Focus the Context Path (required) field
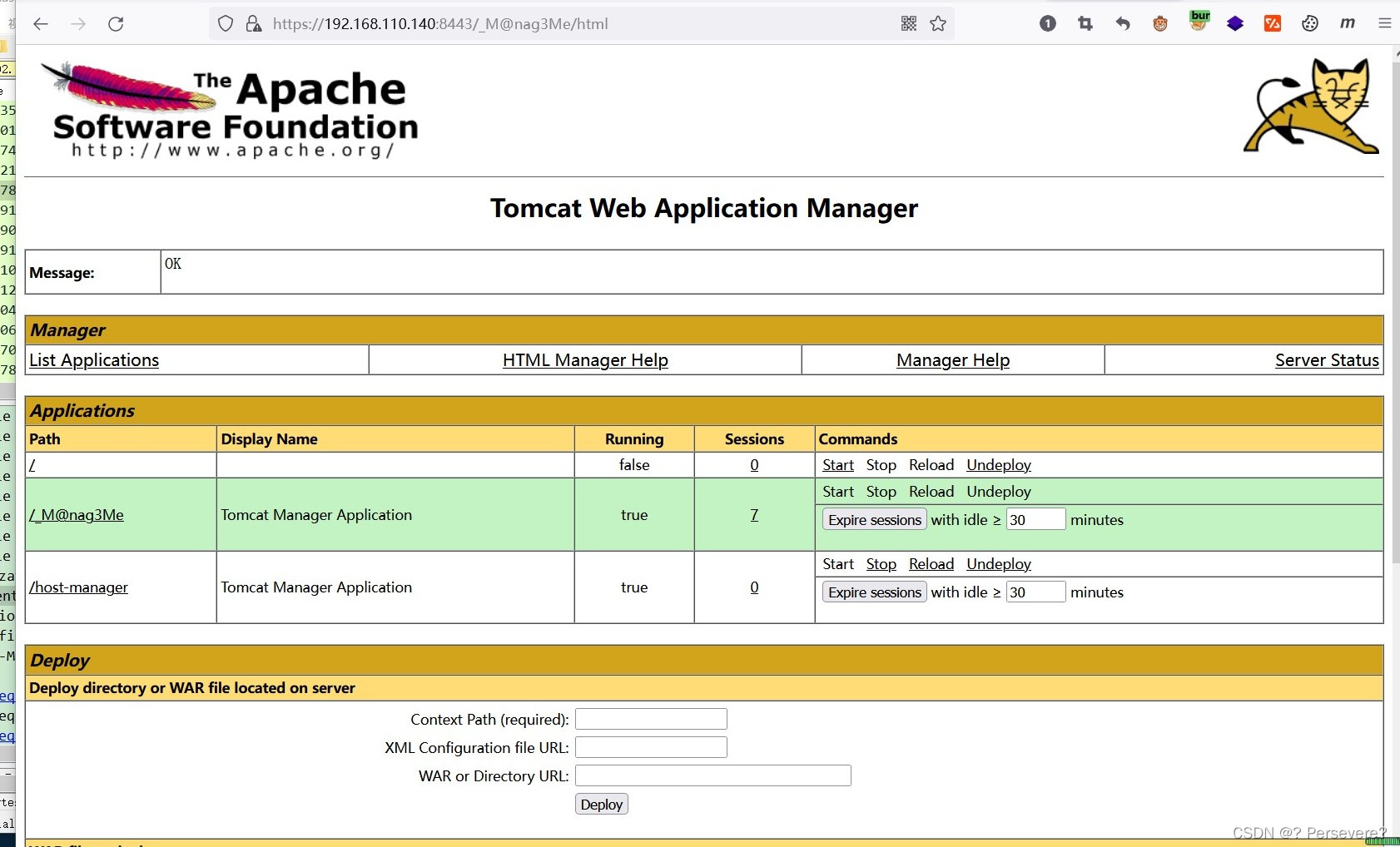 coord(651,719)
